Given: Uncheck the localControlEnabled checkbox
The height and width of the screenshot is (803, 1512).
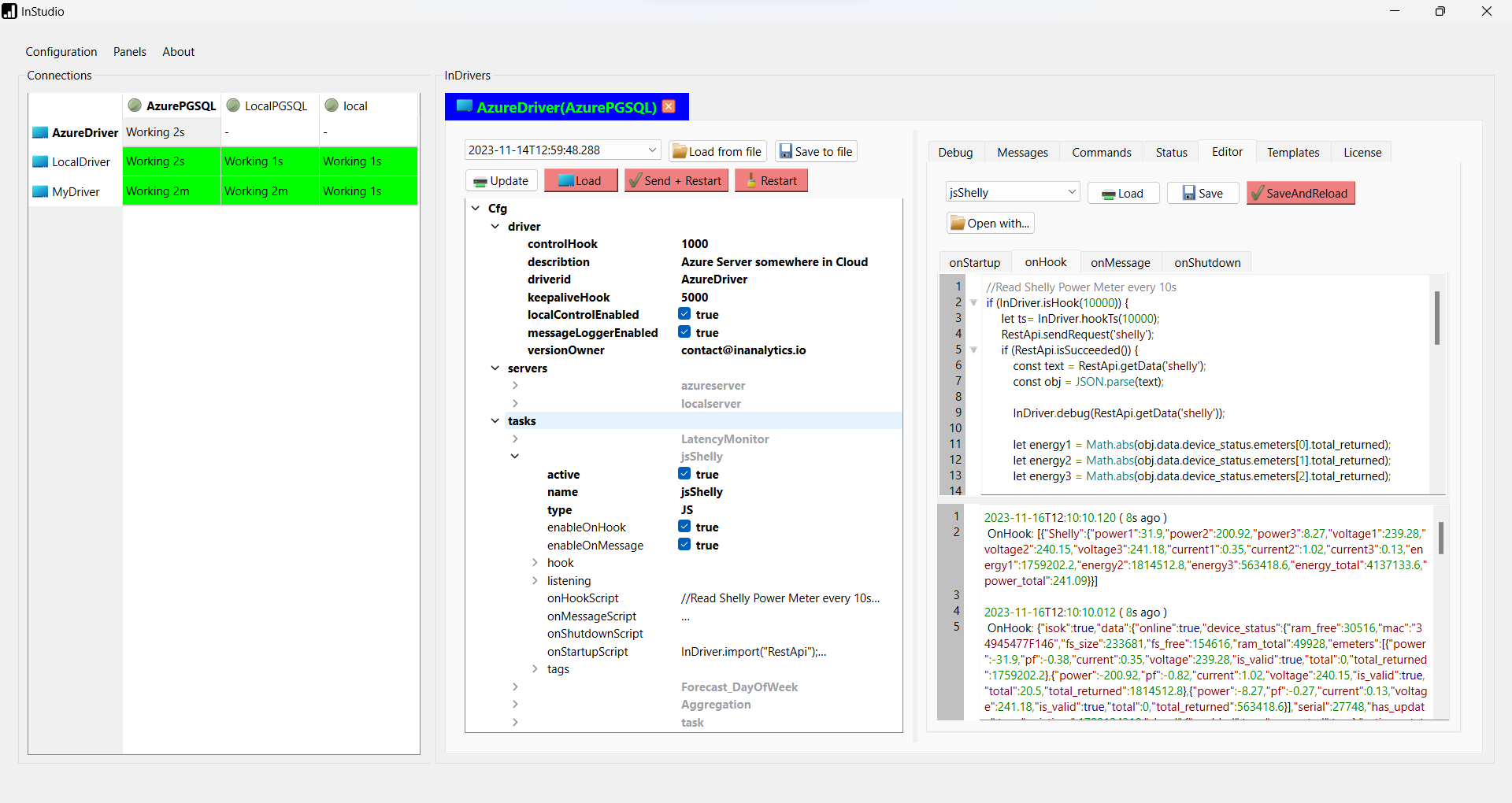Looking at the screenshot, I should click(684, 314).
